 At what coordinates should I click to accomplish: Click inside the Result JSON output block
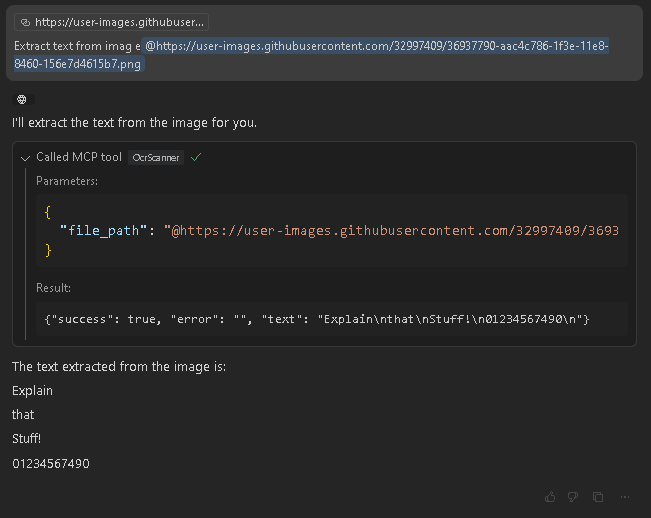(x=331, y=319)
